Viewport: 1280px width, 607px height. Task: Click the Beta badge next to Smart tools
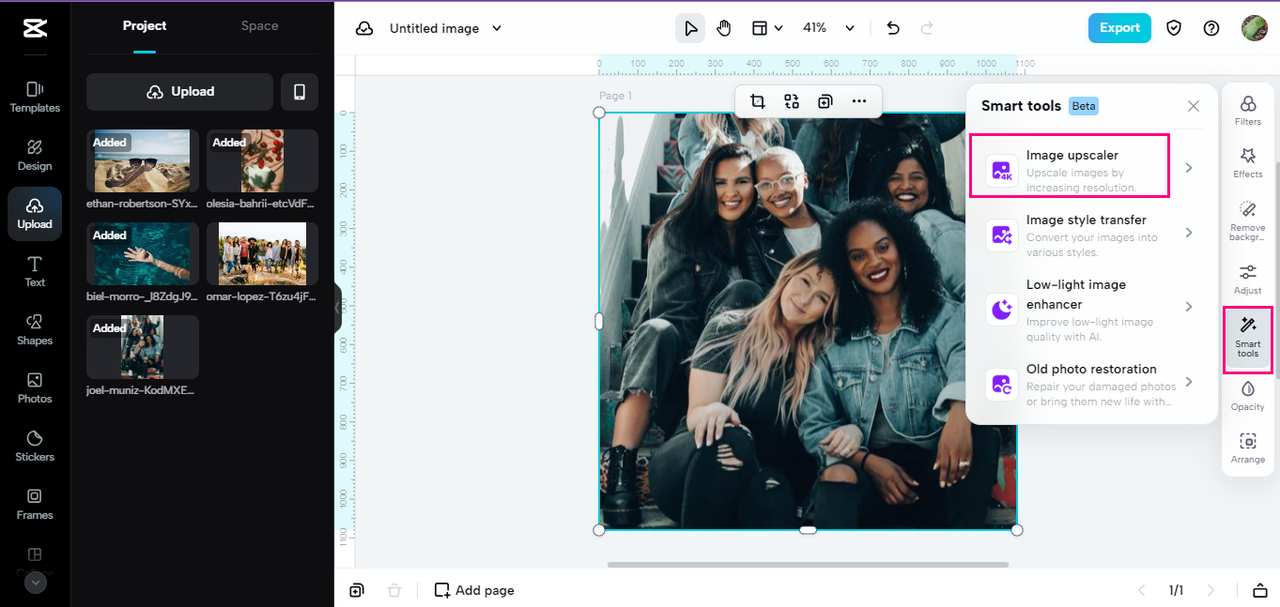coord(1084,106)
